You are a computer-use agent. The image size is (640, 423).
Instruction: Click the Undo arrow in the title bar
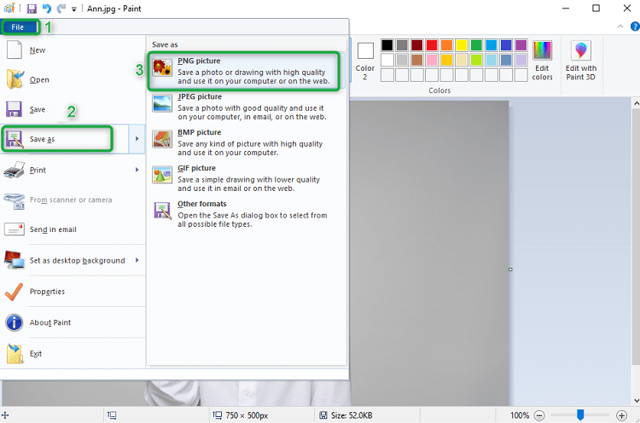pyautogui.click(x=47, y=8)
